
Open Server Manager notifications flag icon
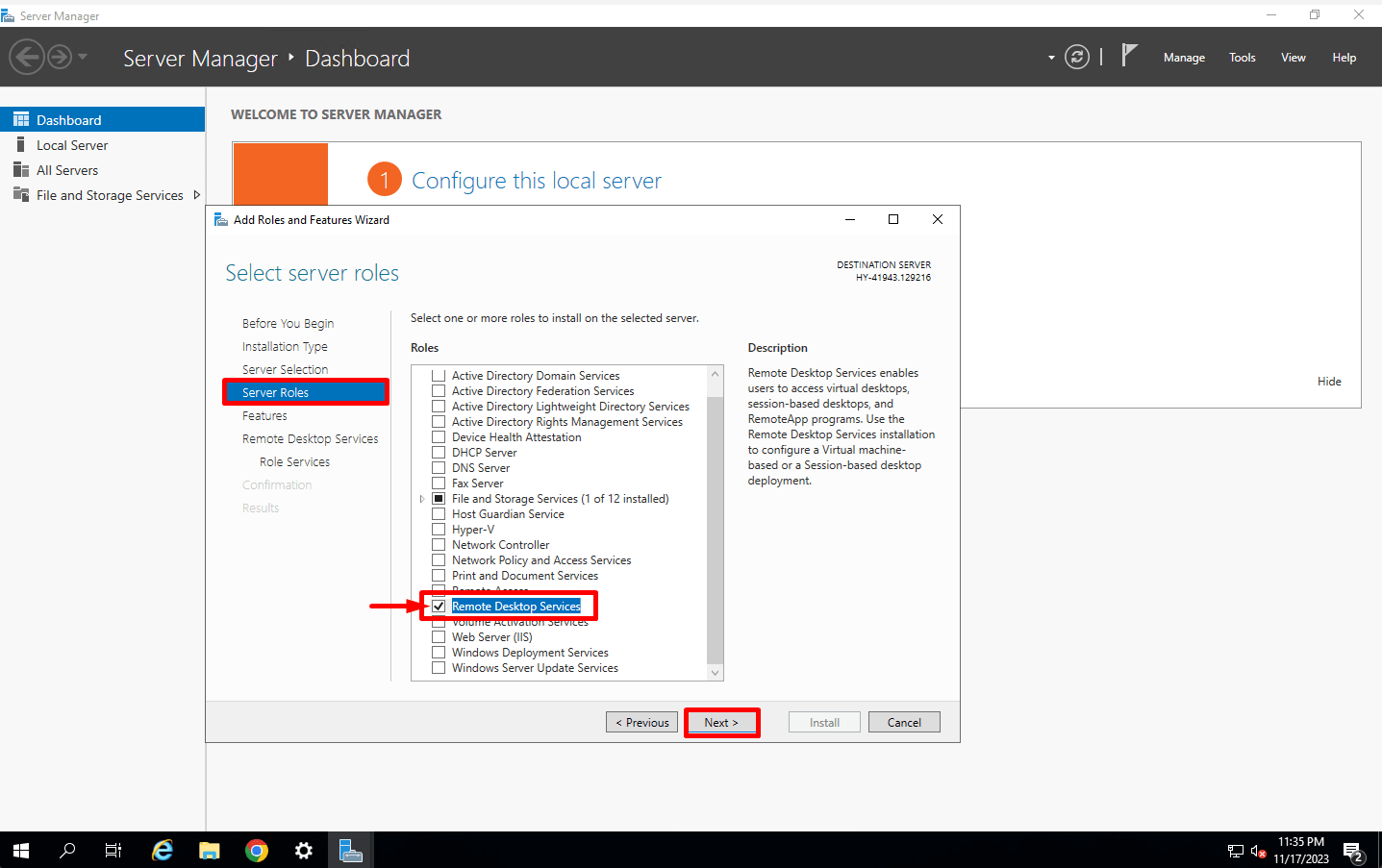click(x=1129, y=55)
